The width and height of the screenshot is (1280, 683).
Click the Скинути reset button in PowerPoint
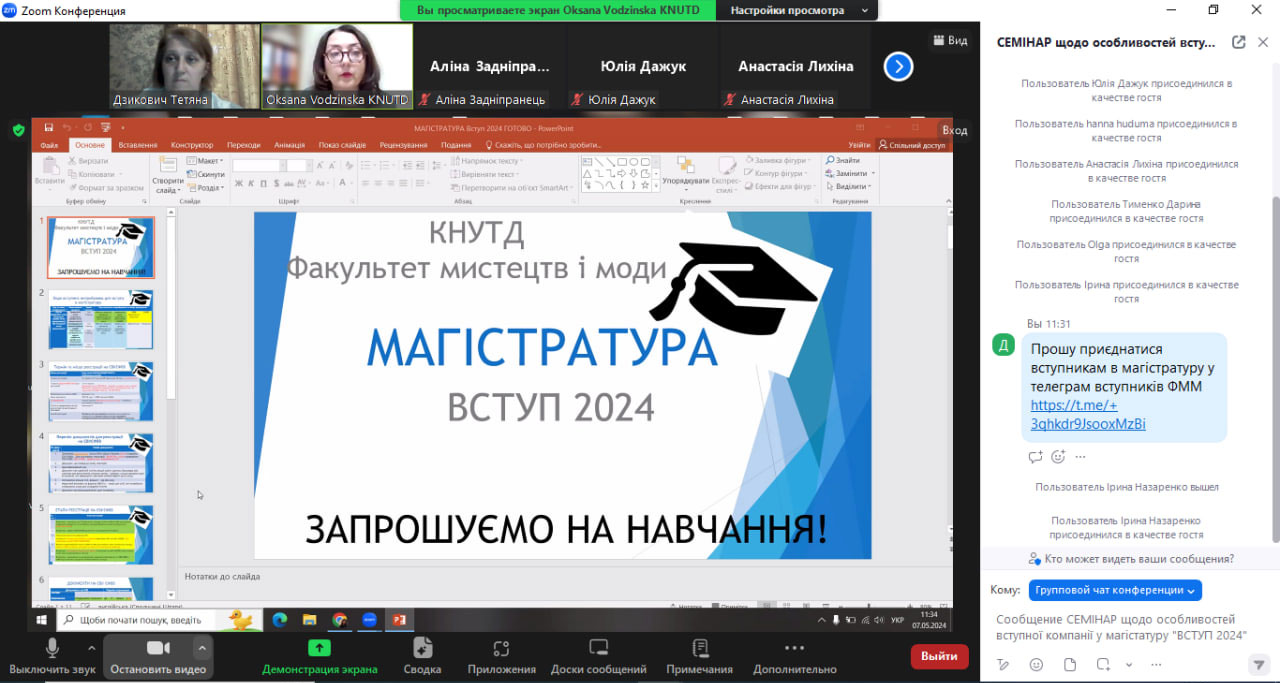pos(207,174)
